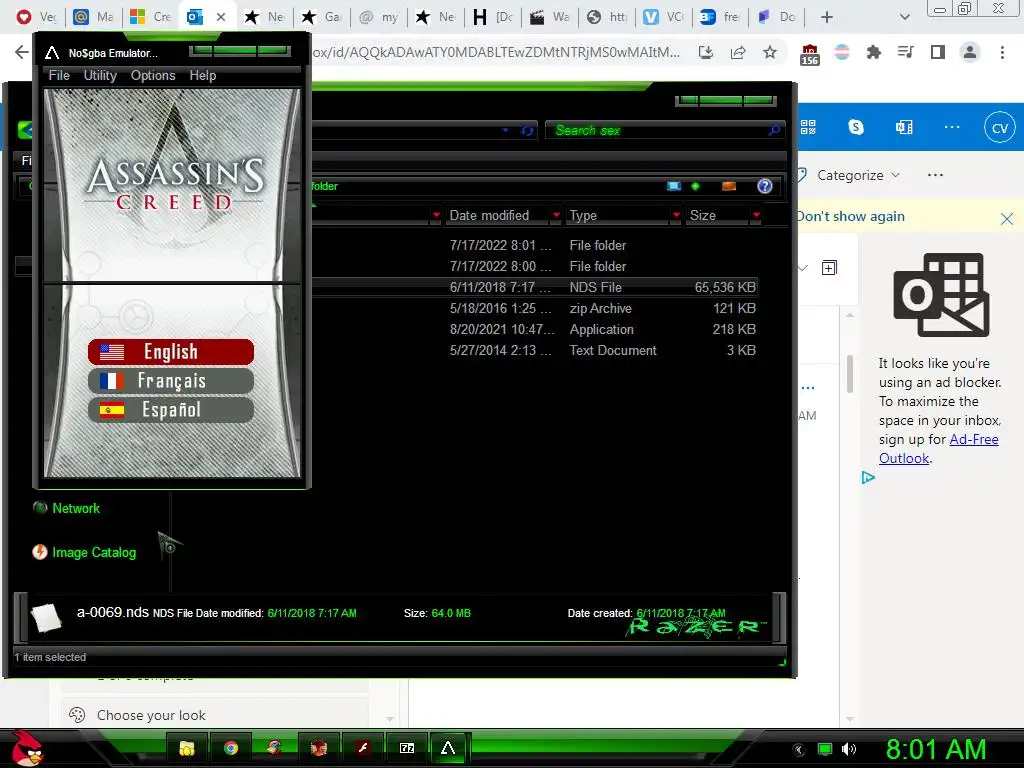1024x768 pixels.
Task: Click Choose your look in Outlook
Action: coord(151,715)
